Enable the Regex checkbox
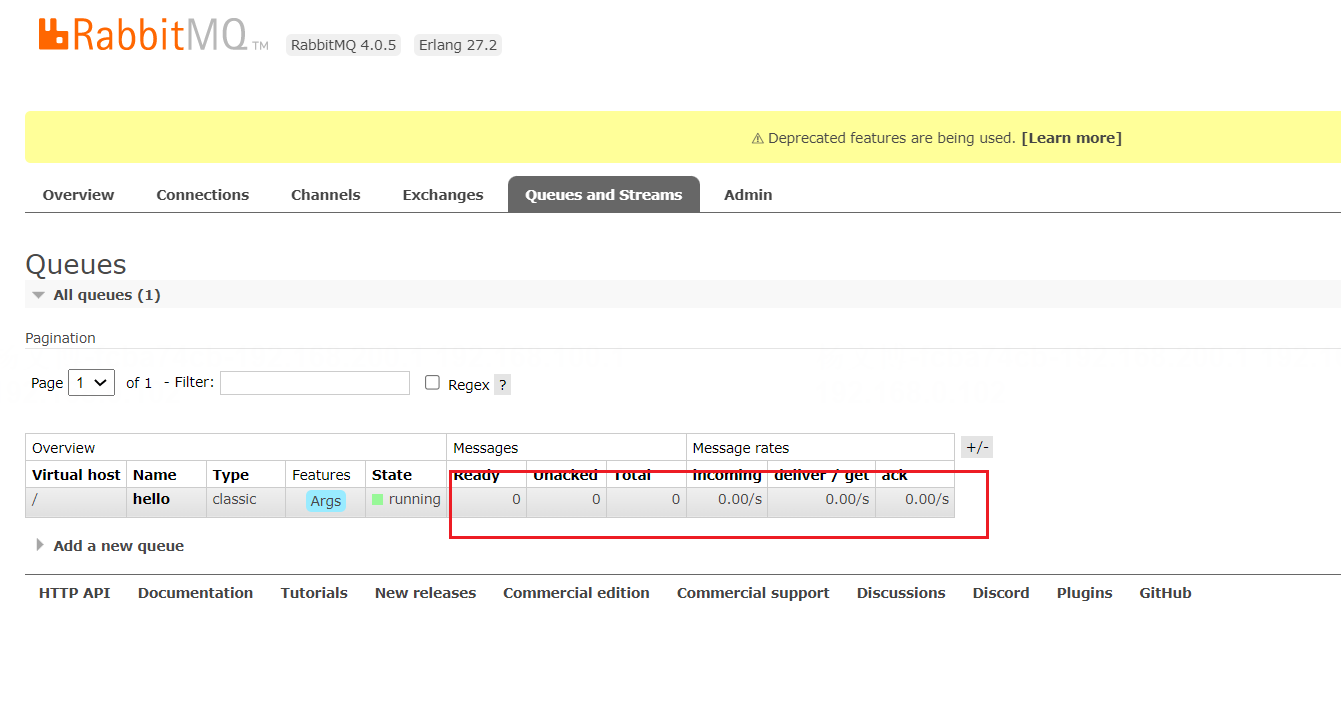The height and width of the screenshot is (715, 1341). (x=432, y=383)
